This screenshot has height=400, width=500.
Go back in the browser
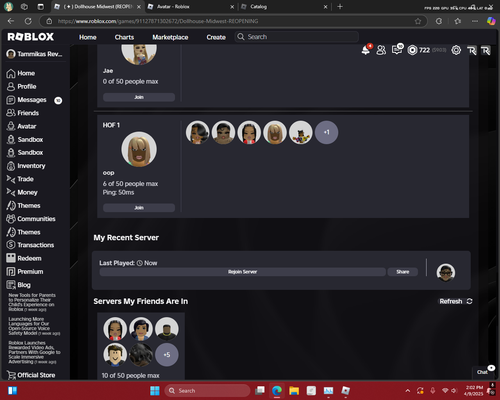tap(11, 21)
